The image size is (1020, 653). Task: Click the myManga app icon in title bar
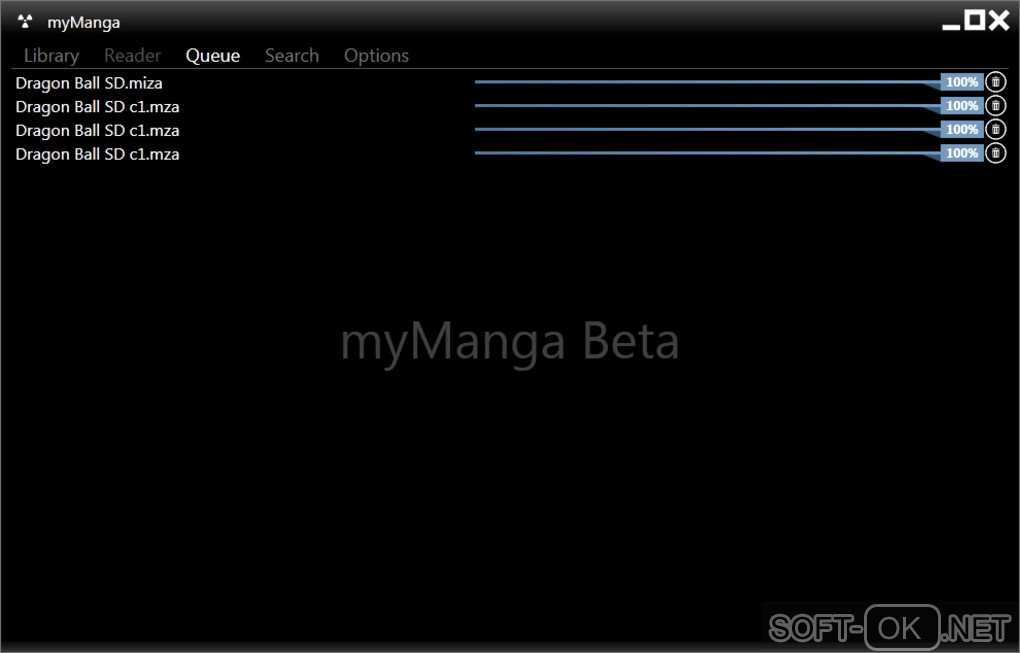(25, 21)
